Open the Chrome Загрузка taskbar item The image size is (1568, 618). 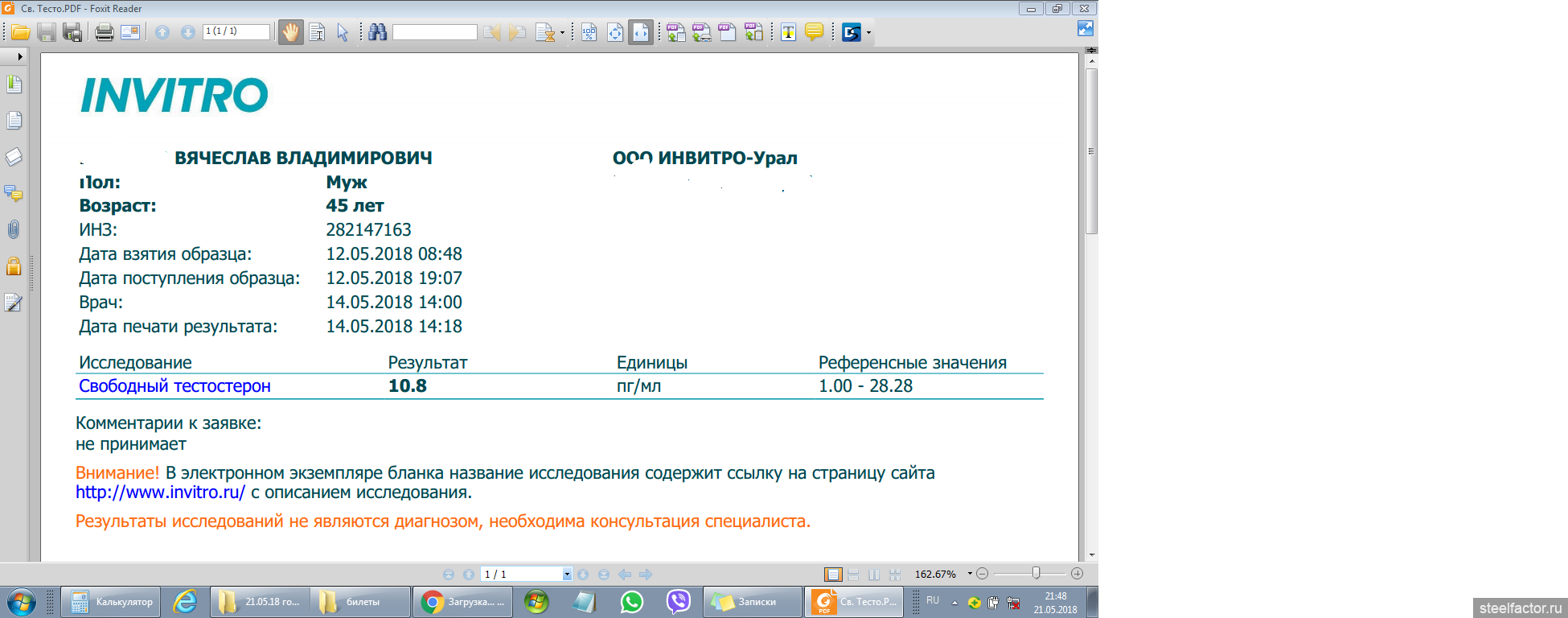(x=463, y=602)
